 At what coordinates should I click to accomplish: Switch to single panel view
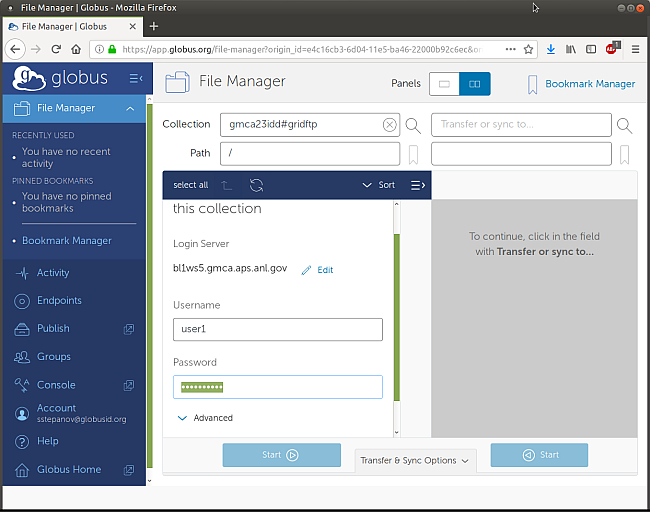pyautogui.click(x=444, y=84)
